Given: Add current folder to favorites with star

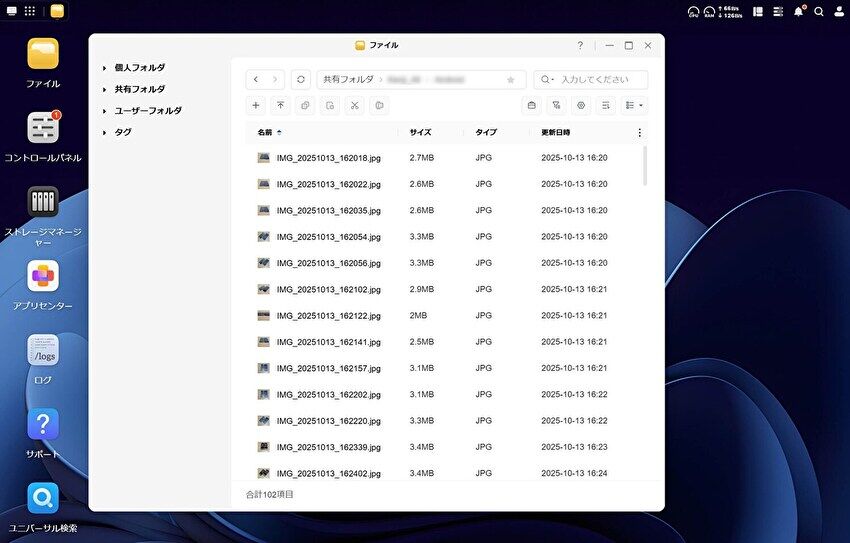Looking at the screenshot, I should pyautogui.click(x=511, y=79).
